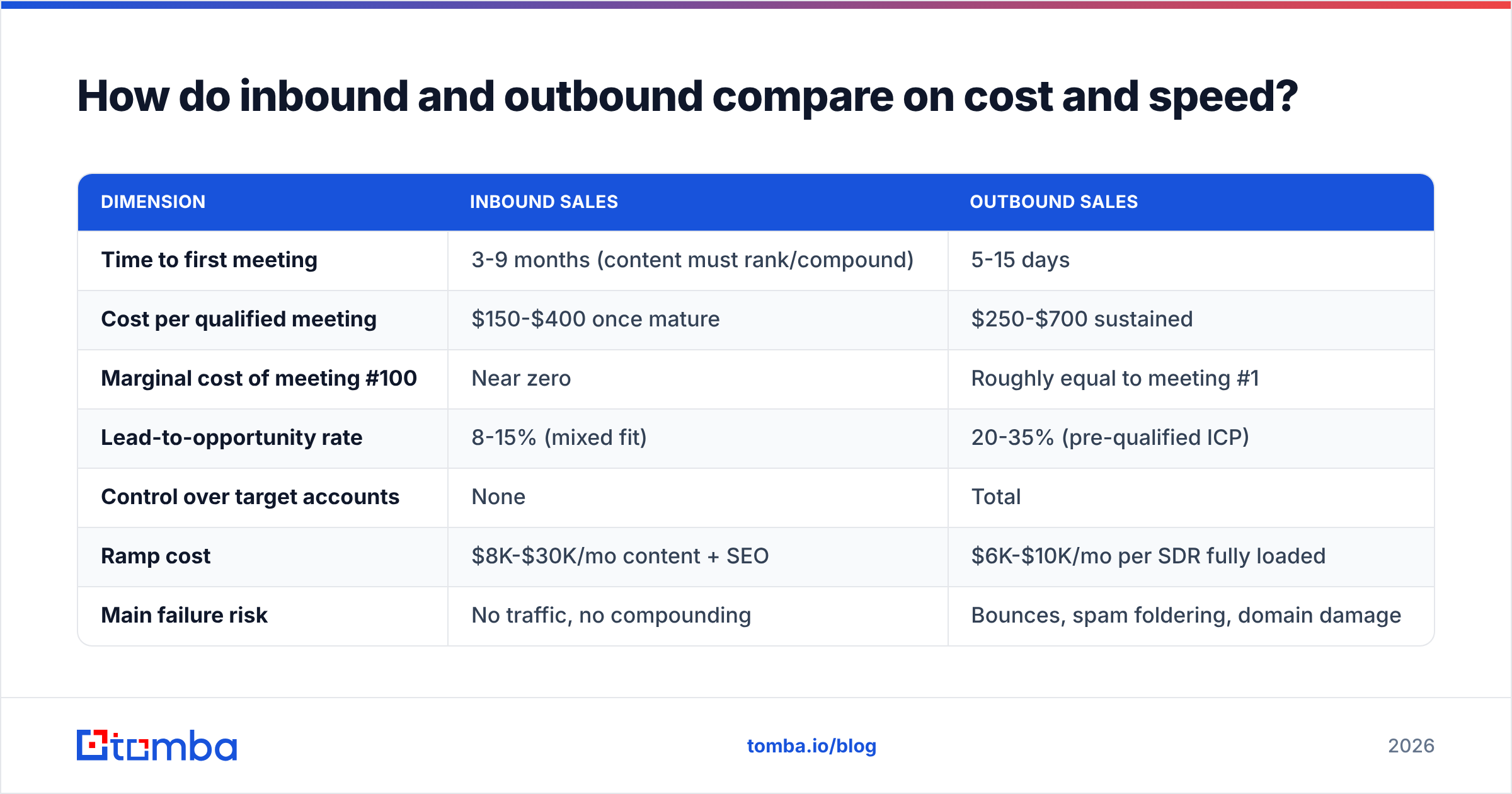1512x794 pixels.
Task: Click the 'Ramp cost' row label
Action: pos(156,556)
